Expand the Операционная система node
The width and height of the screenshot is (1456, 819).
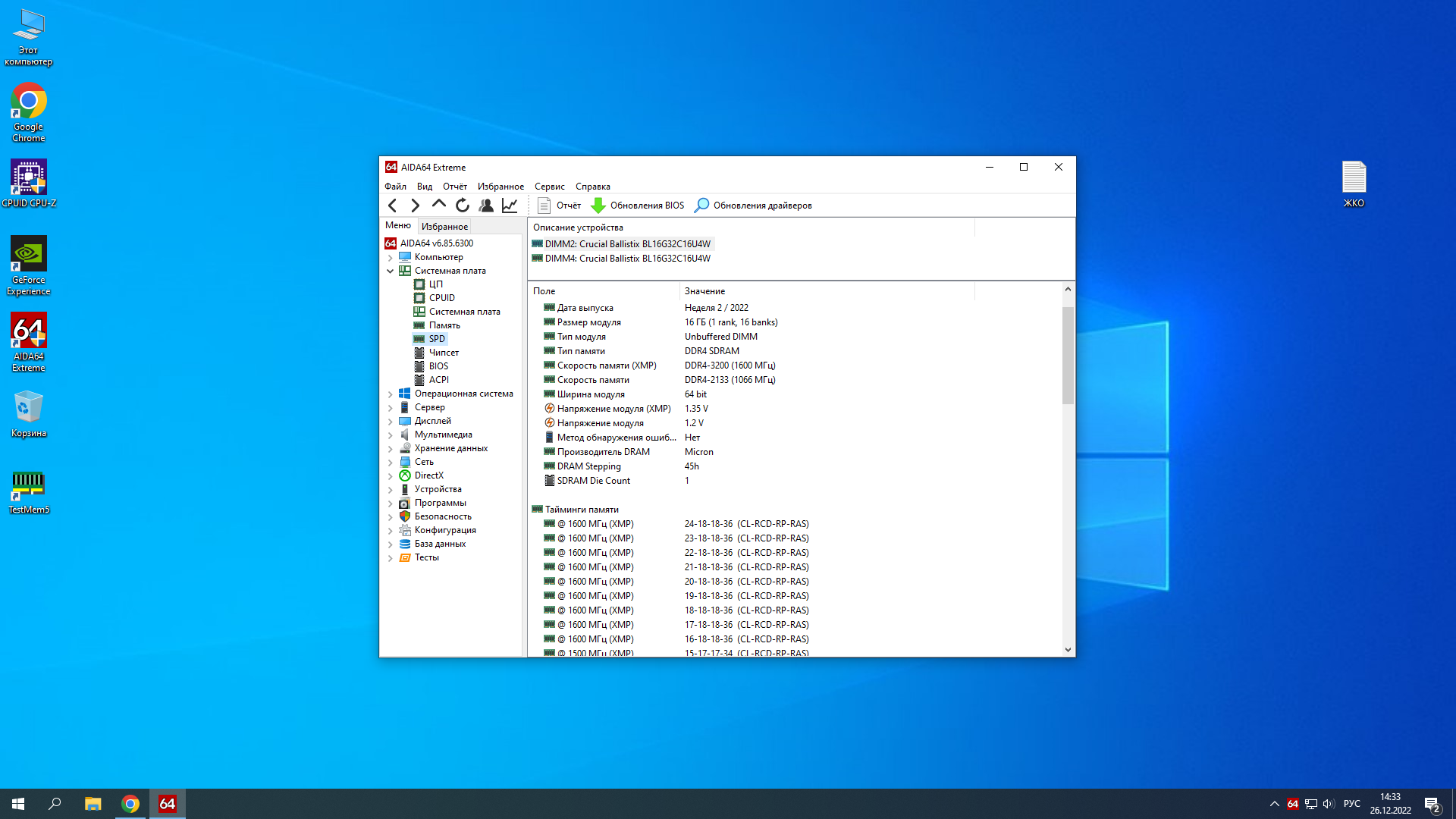[x=391, y=394]
